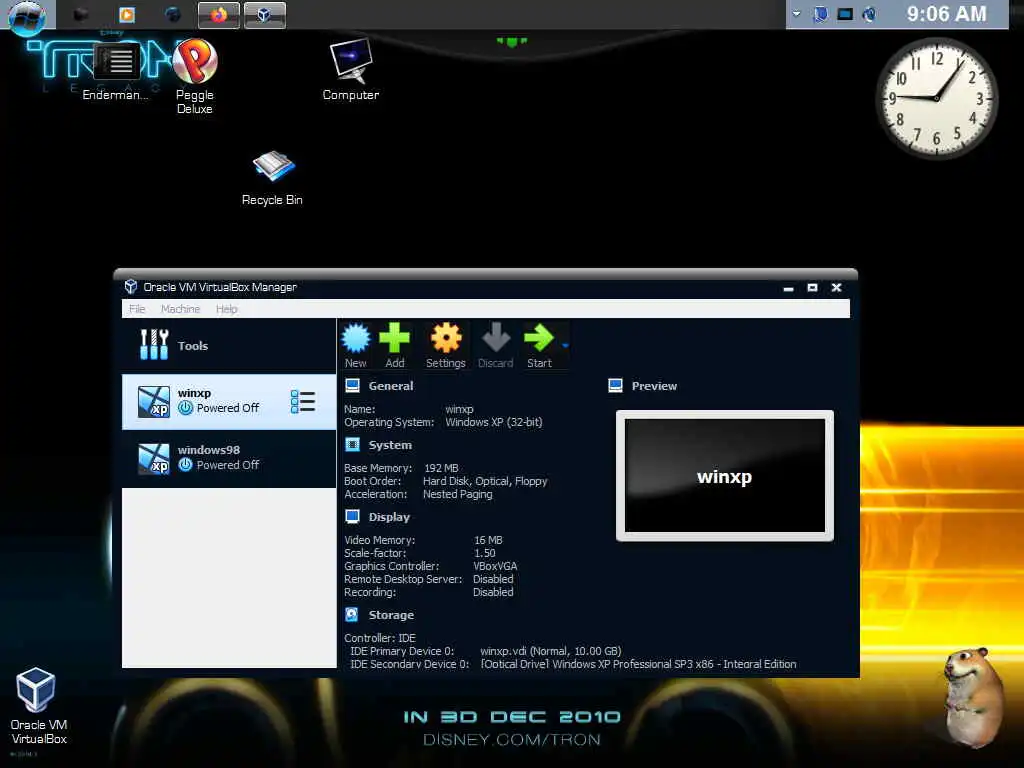Image resolution: width=1024 pixels, height=768 pixels.
Task: Click the VirtualBox icon in the title bar
Action: click(131, 287)
